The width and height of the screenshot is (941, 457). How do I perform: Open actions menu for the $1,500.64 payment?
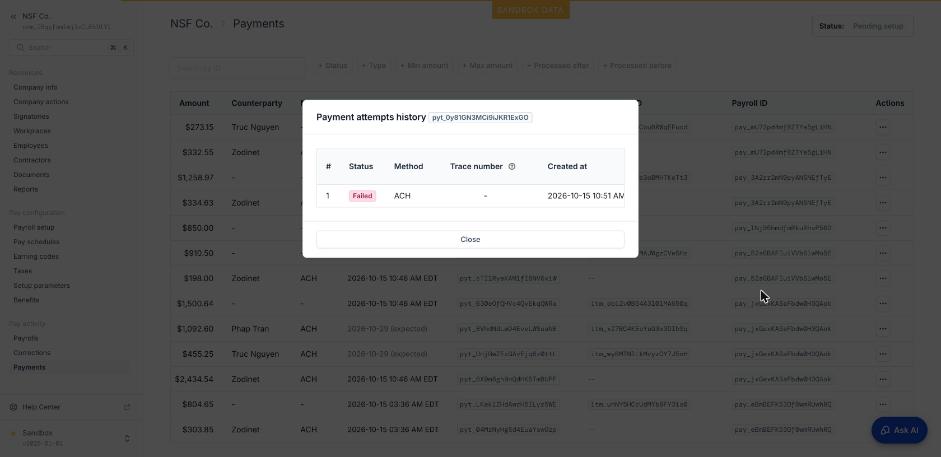point(883,303)
